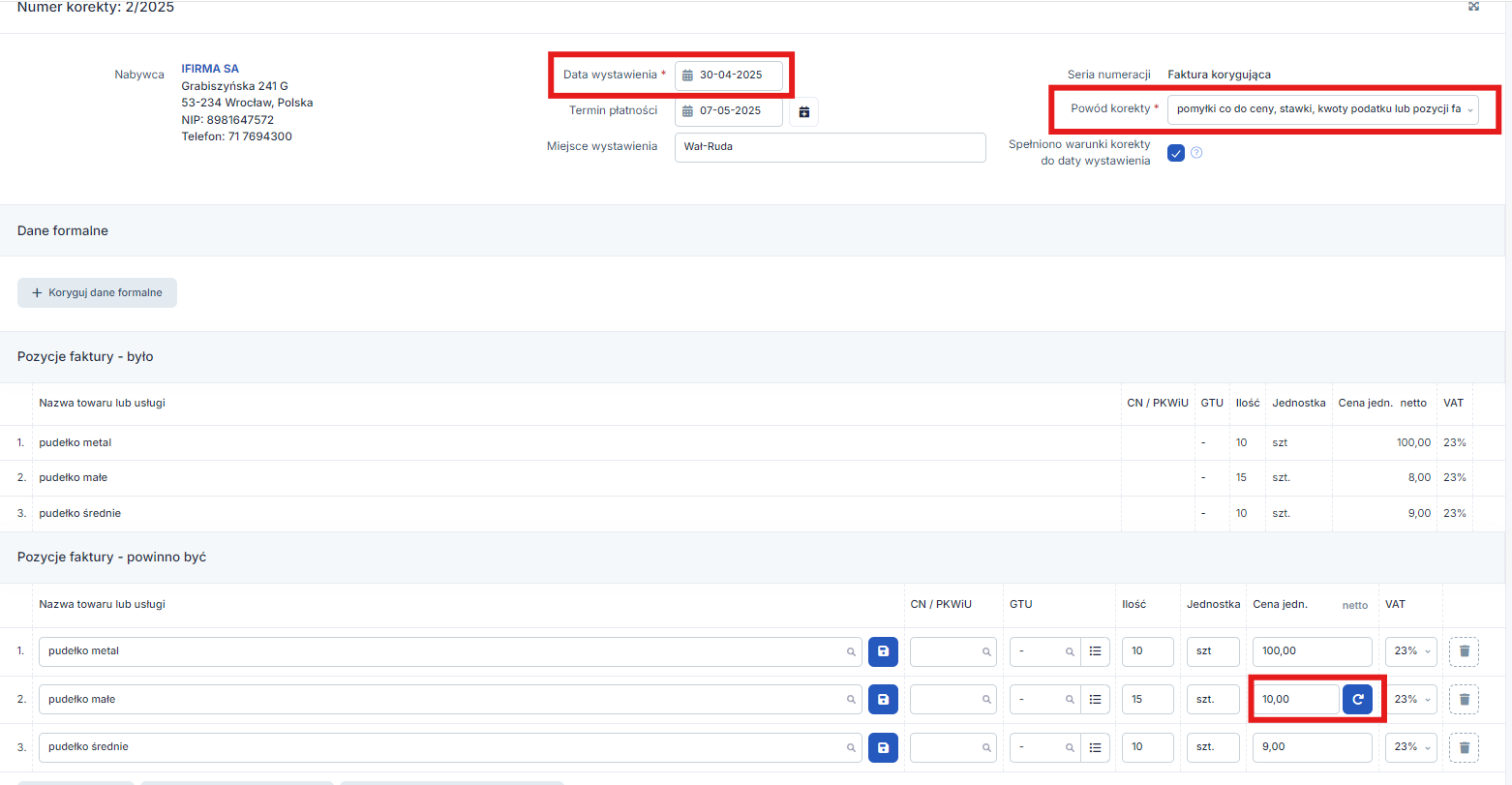The width and height of the screenshot is (1512, 785).
Task: Open VAT rate dropdown for pudełko metal
Action: tap(1411, 651)
